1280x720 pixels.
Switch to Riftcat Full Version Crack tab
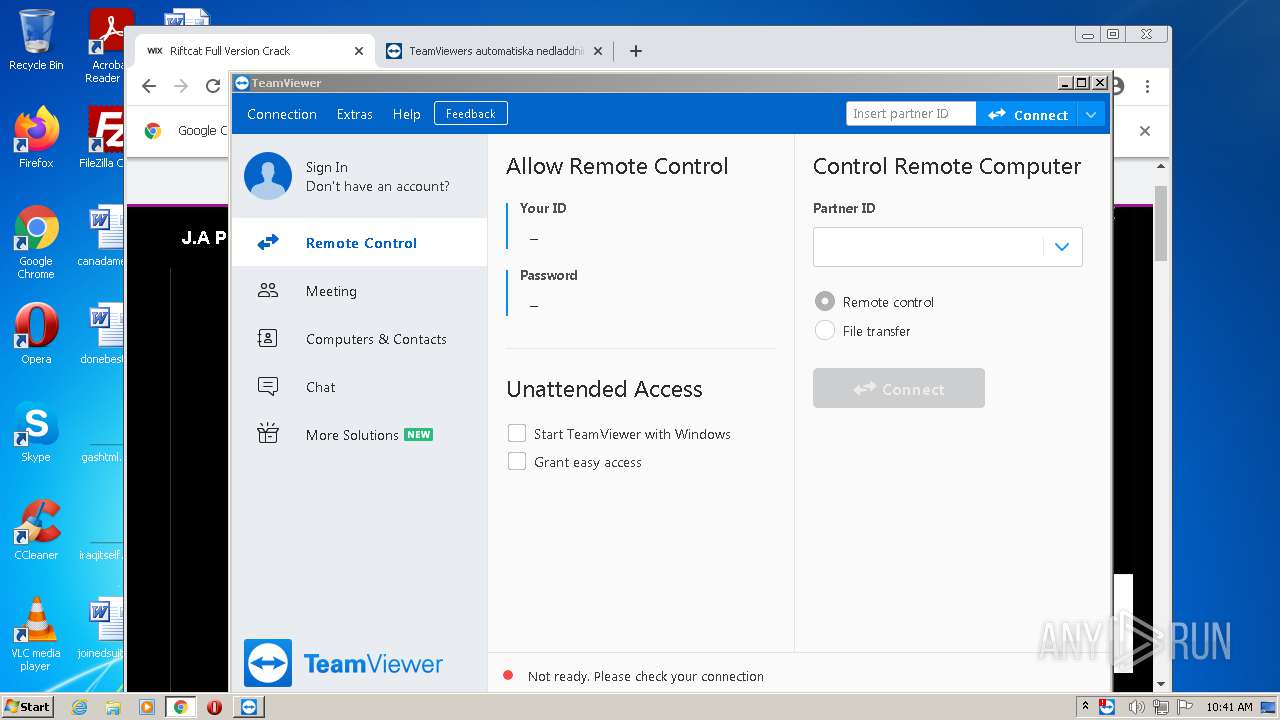point(256,51)
